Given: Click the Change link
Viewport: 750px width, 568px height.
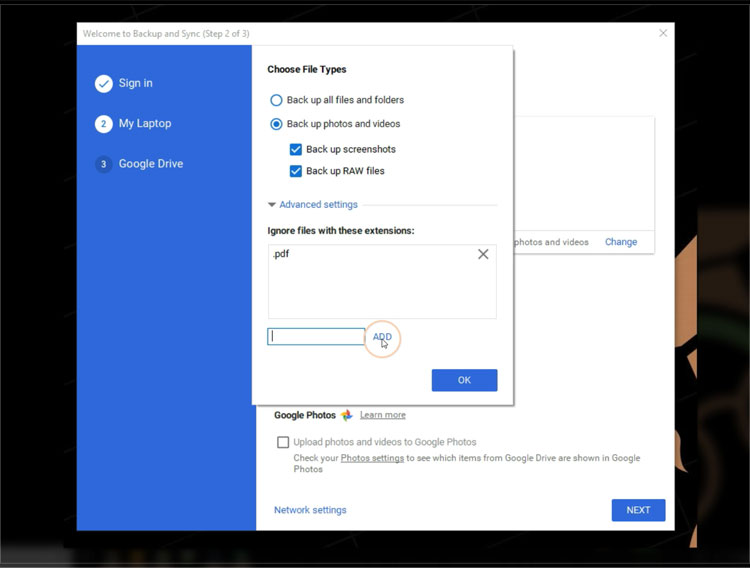Looking at the screenshot, I should pos(621,242).
